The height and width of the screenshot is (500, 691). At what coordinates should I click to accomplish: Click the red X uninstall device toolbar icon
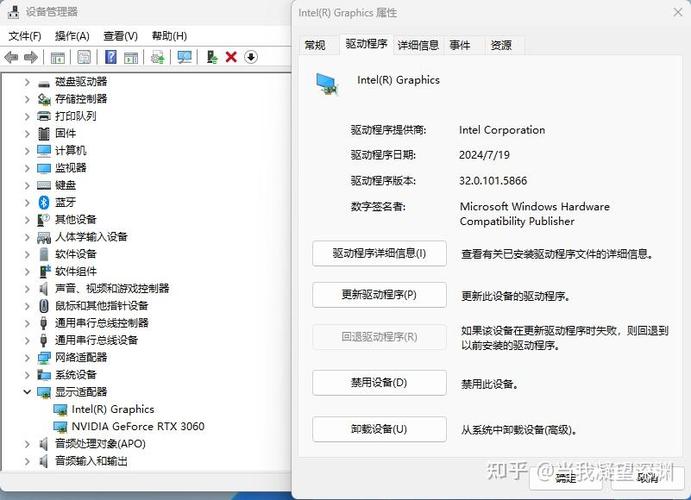coord(231,57)
